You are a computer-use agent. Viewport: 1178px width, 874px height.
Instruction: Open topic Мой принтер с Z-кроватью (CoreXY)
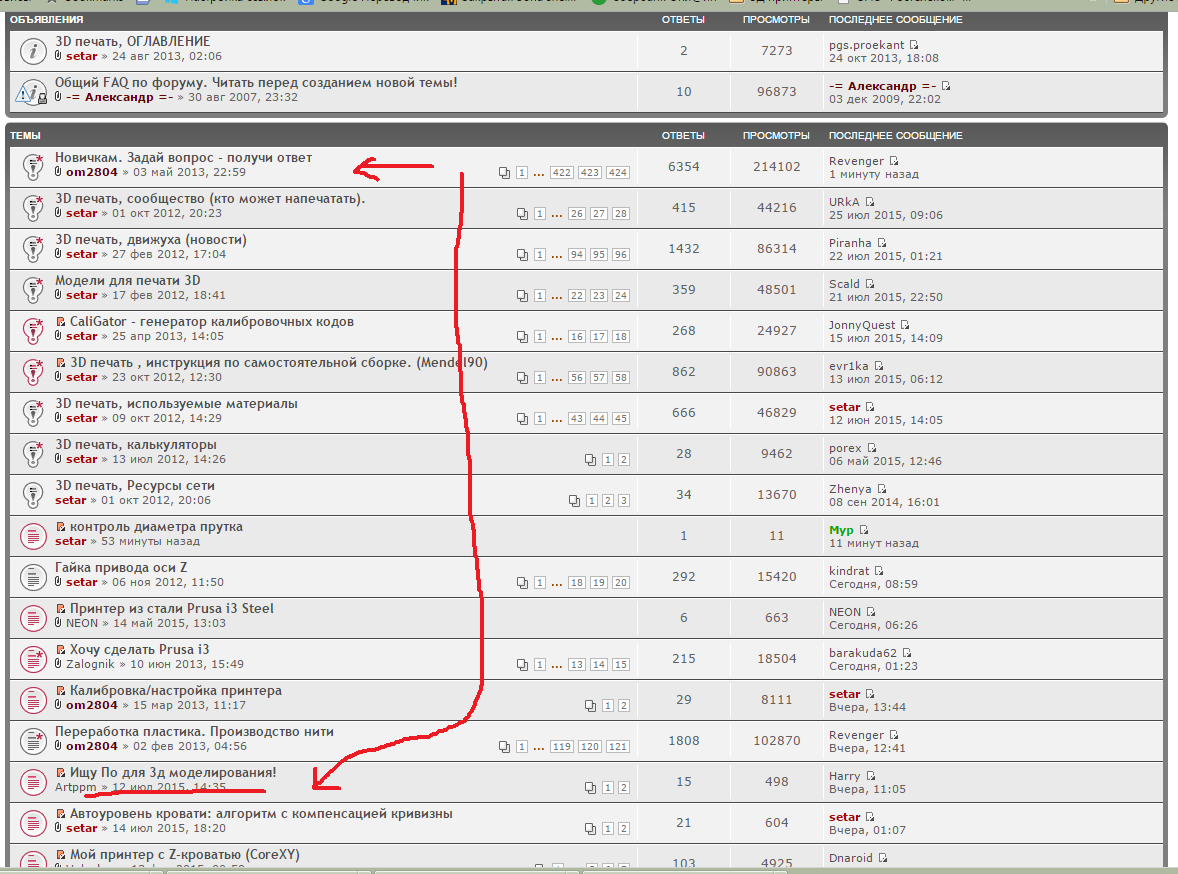coord(185,854)
